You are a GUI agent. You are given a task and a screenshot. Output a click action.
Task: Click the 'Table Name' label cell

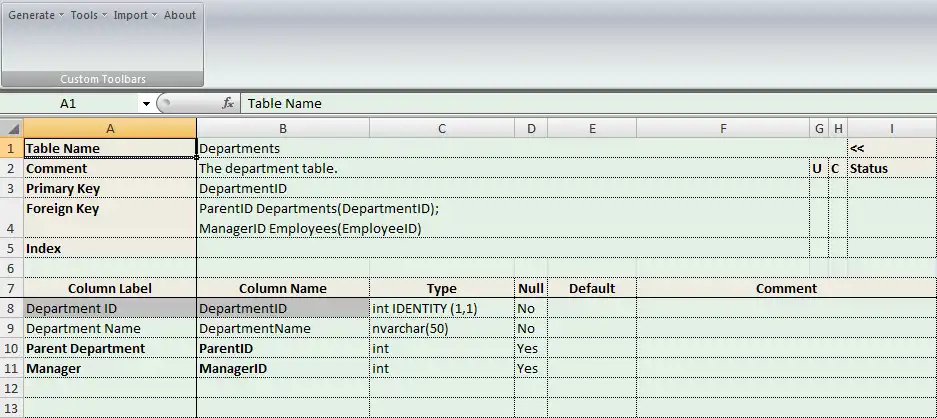click(110, 148)
